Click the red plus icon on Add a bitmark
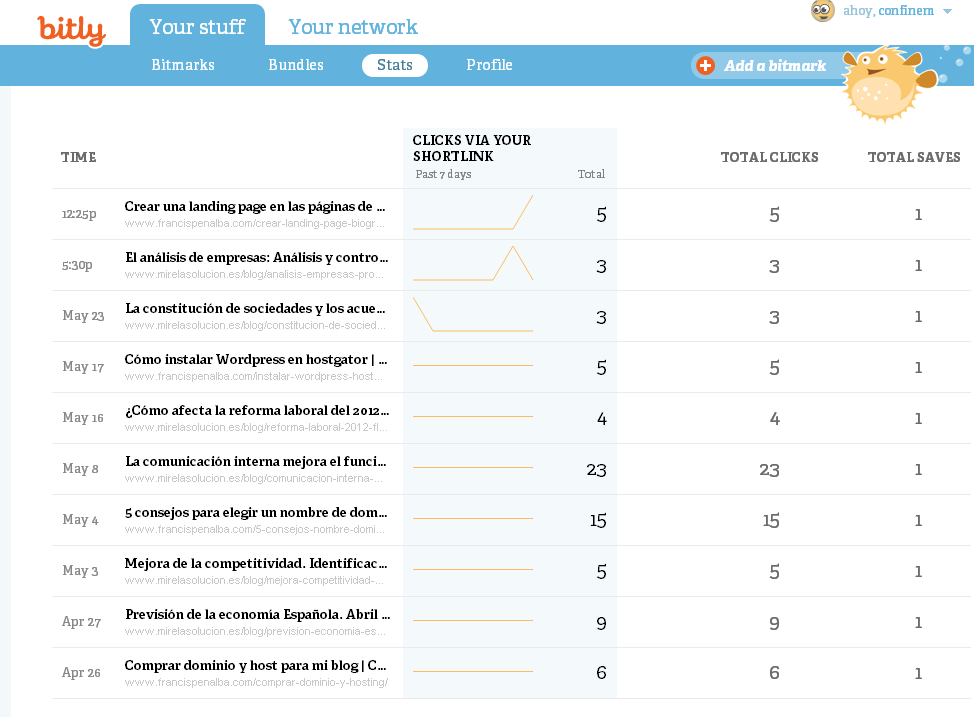This screenshot has height=717, width=974. pyautogui.click(x=707, y=65)
